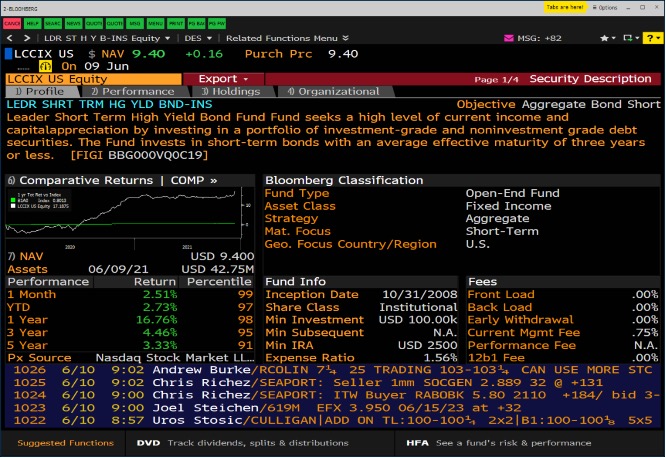Screen dimensions: 666x458
Task: Open the DES function dropdown
Action: point(198,38)
